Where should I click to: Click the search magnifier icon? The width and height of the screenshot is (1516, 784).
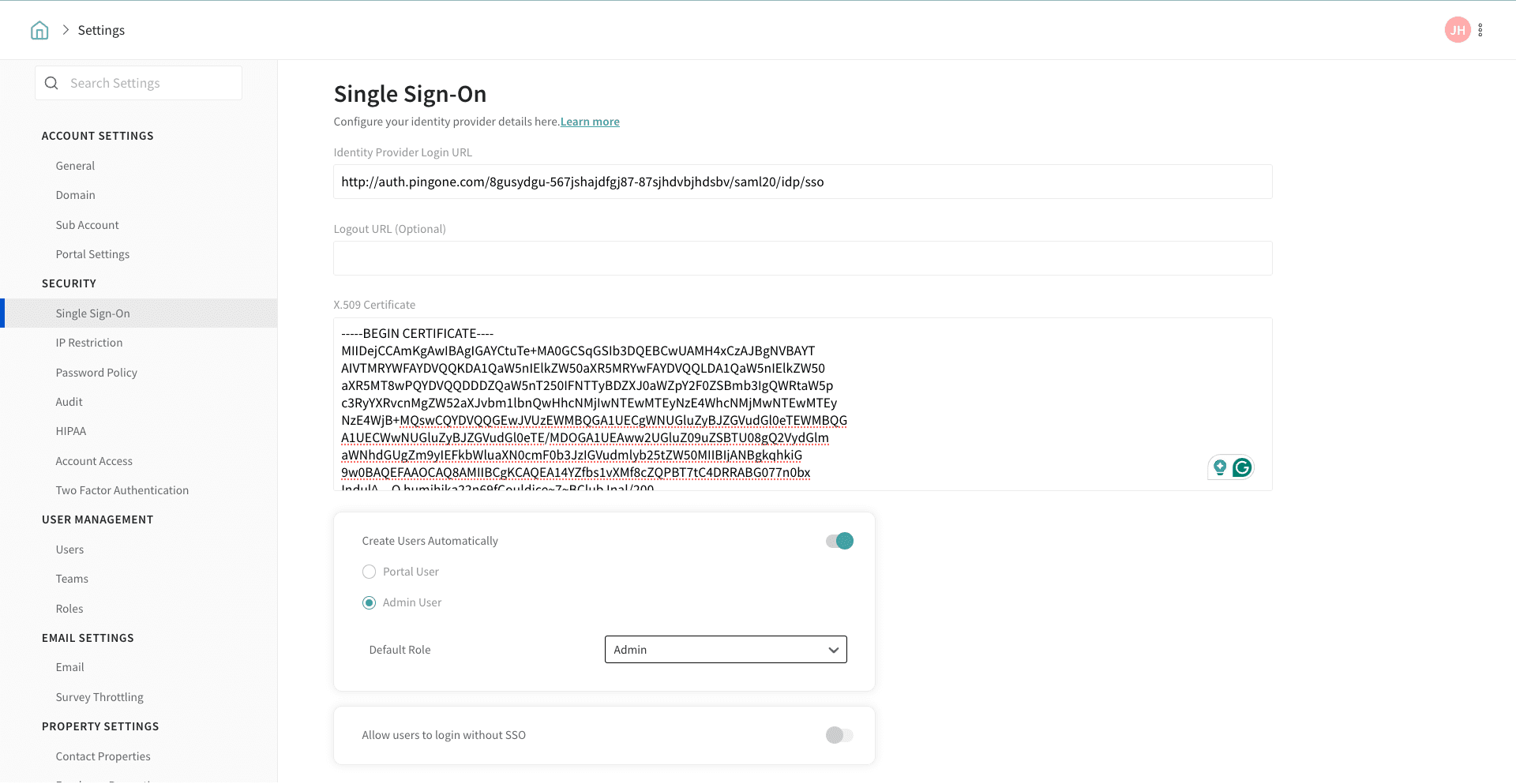coord(51,83)
